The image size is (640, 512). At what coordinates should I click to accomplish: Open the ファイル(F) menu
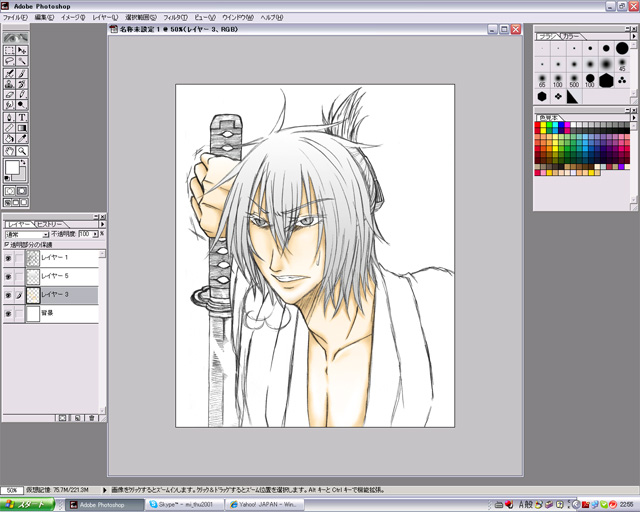coord(15,18)
